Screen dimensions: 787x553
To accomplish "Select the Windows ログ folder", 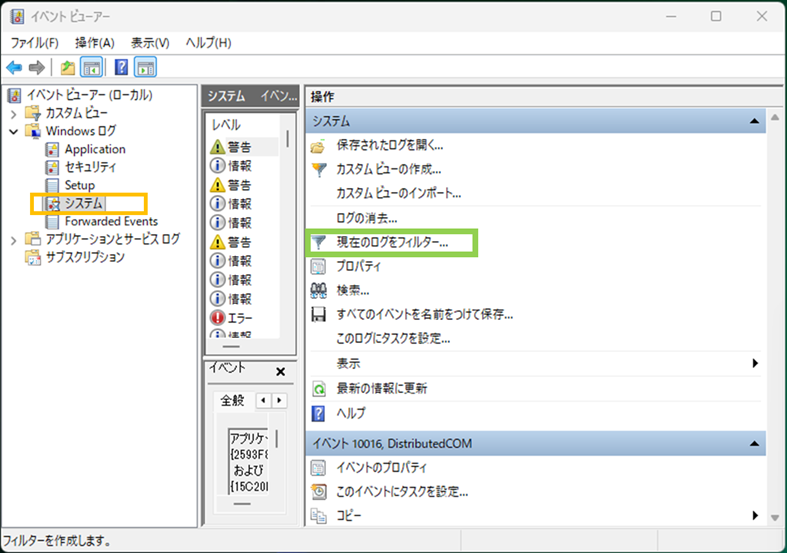I will coord(81,131).
